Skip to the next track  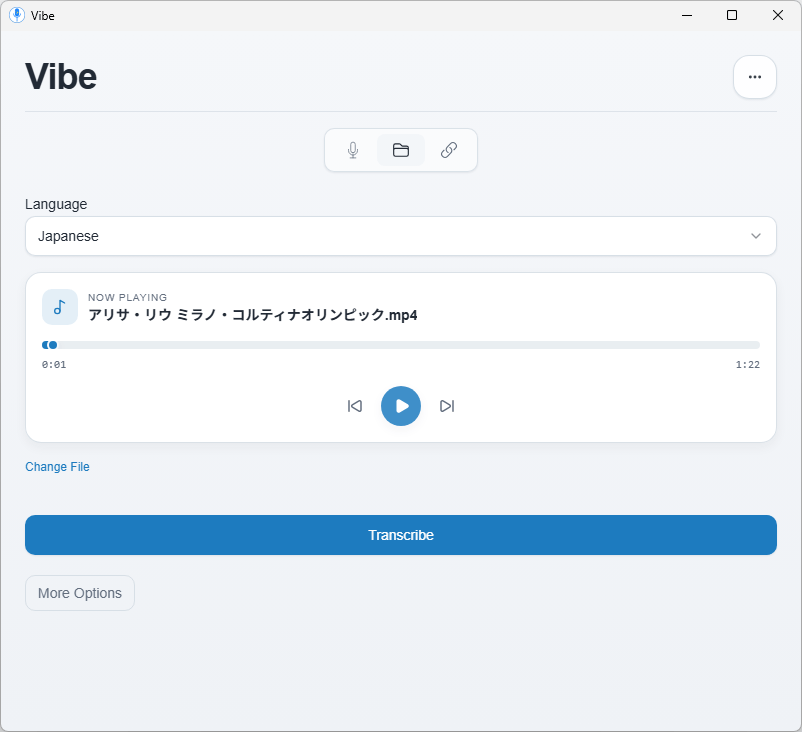[x=447, y=406]
